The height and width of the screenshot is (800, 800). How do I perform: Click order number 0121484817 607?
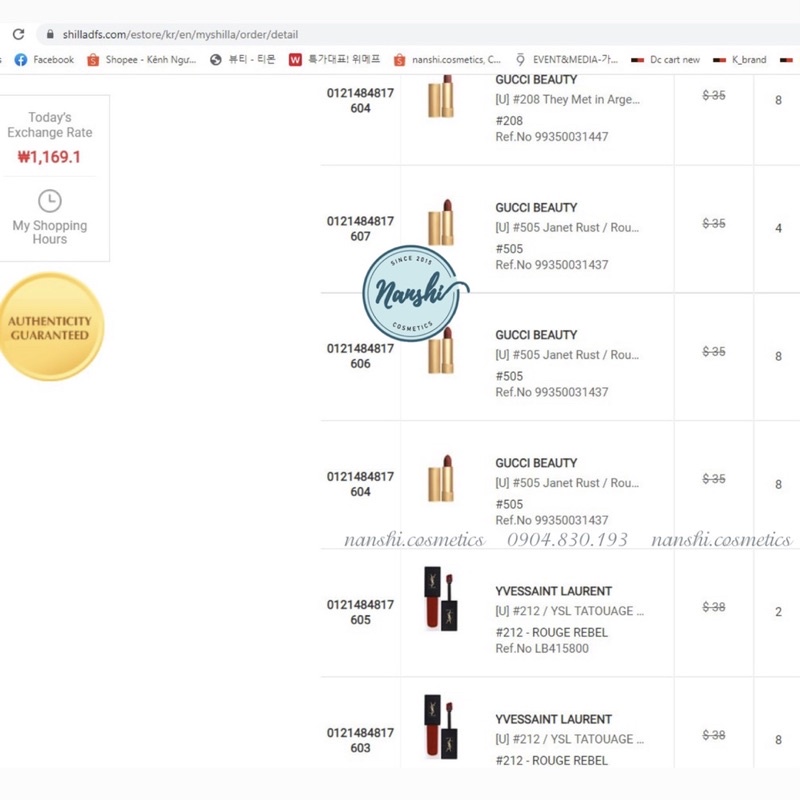click(360, 229)
